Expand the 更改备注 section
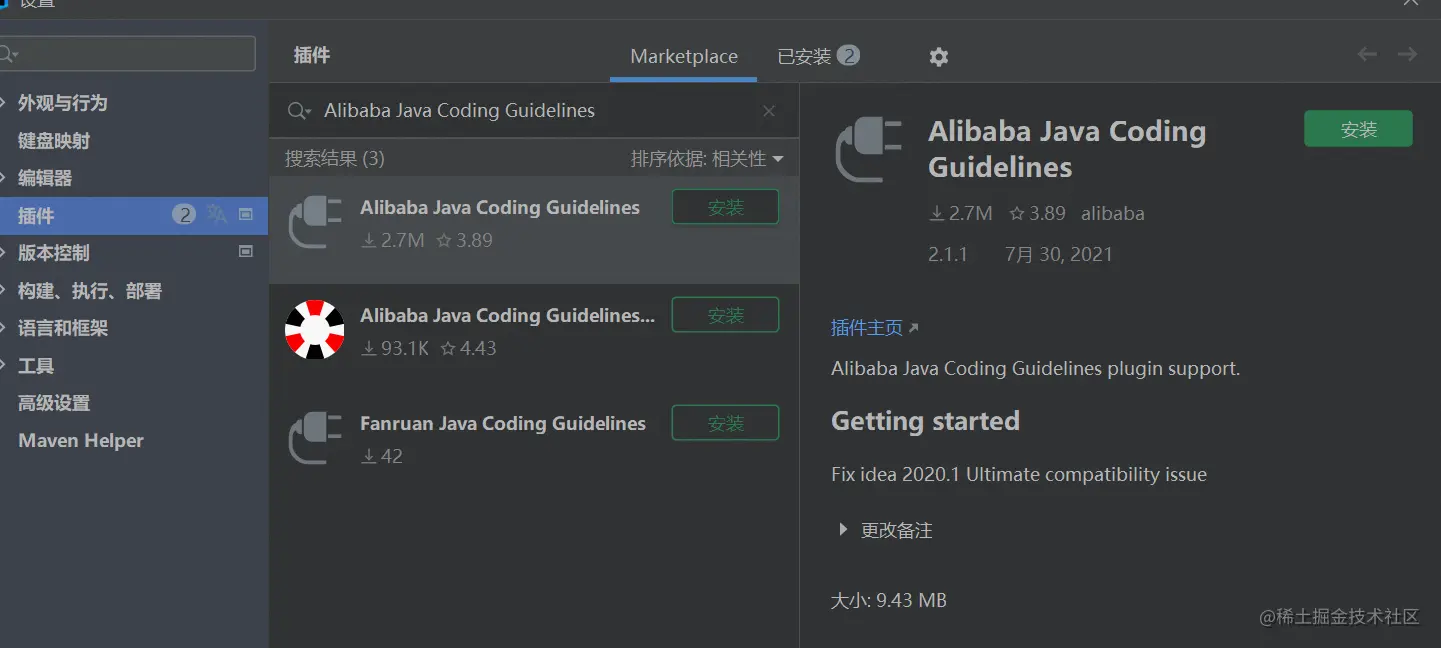1441x648 pixels. 843,530
